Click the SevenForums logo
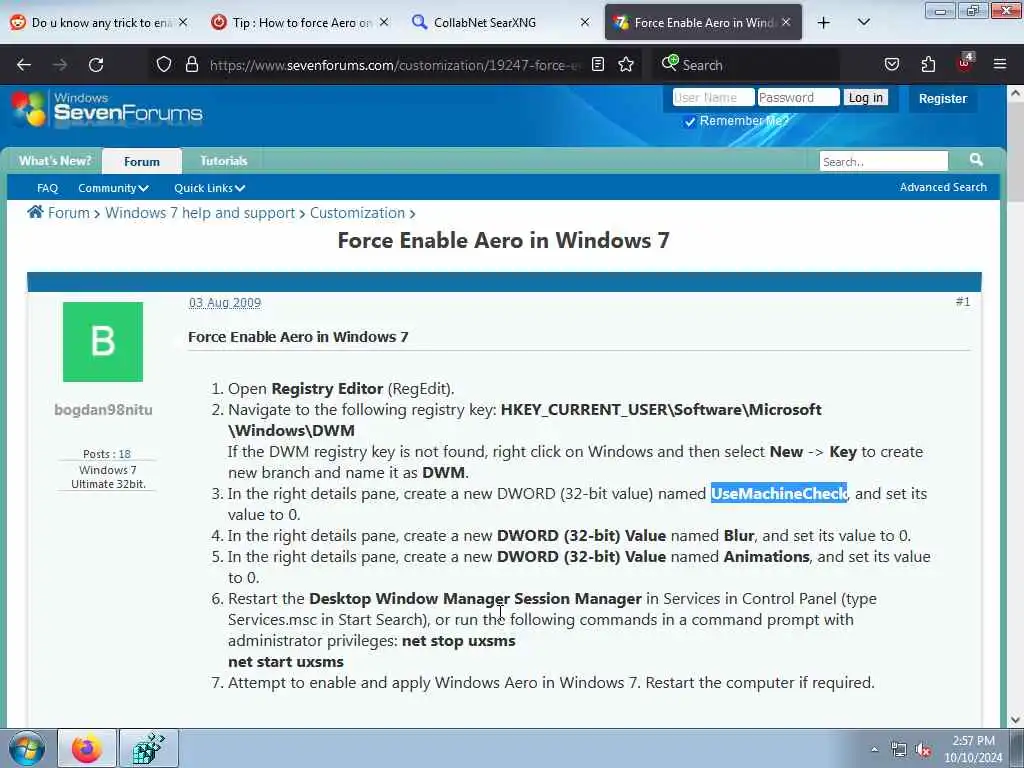This screenshot has height=768, width=1024. point(108,109)
